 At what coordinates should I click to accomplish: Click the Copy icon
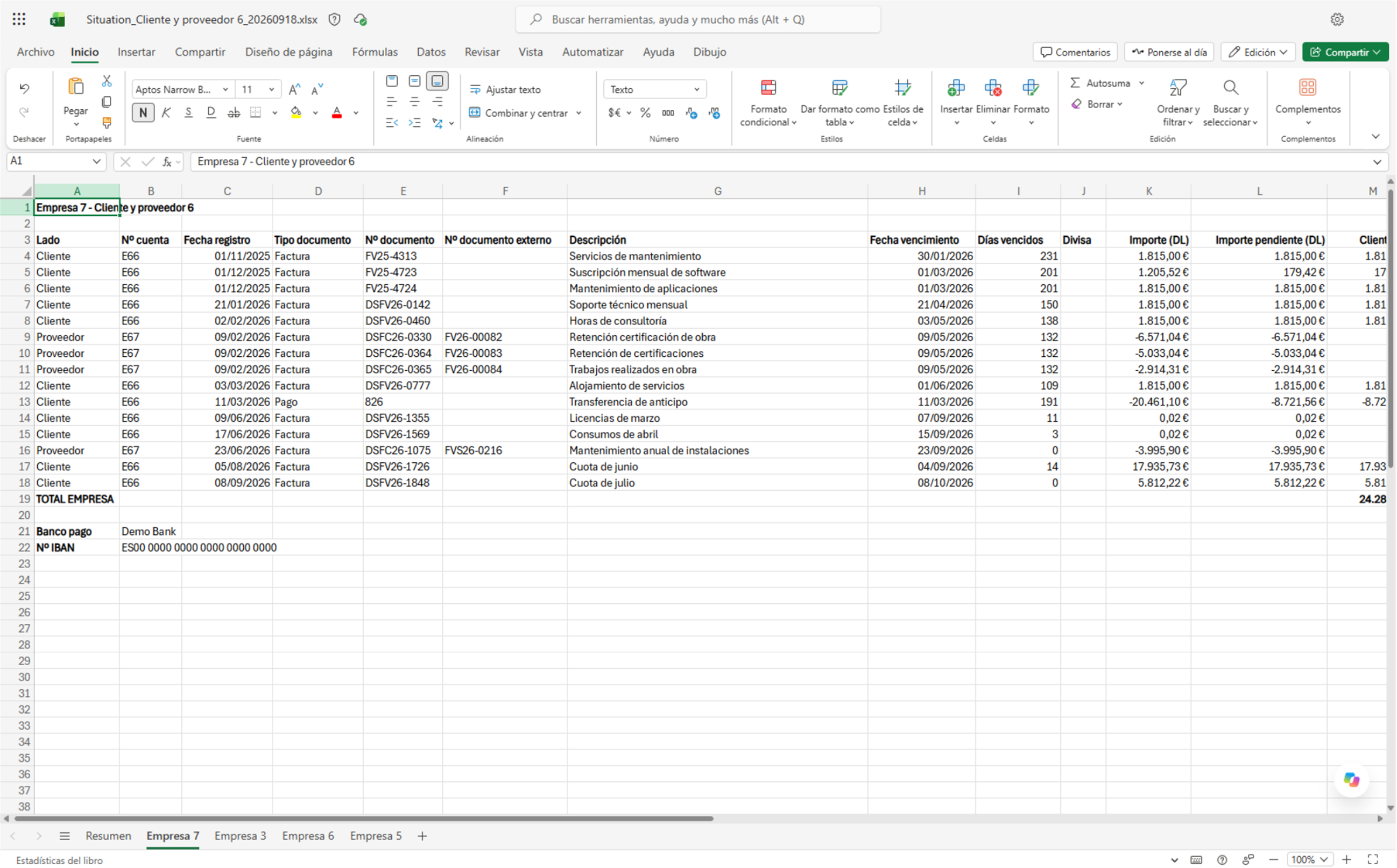click(x=107, y=102)
